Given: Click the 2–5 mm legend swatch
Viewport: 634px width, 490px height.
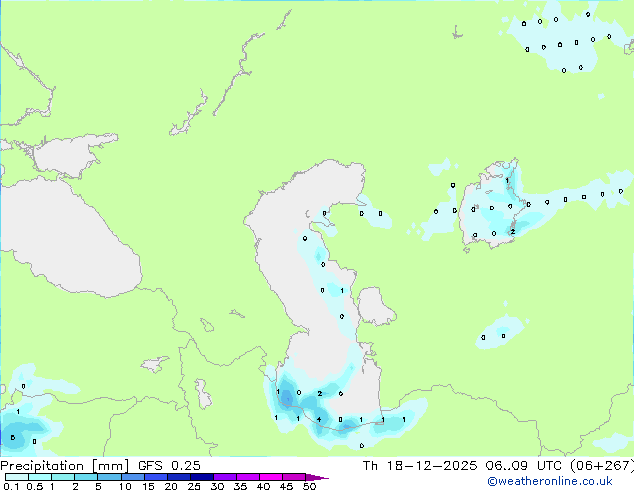Looking at the screenshot, I should pyautogui.click(x=86, y=477).
